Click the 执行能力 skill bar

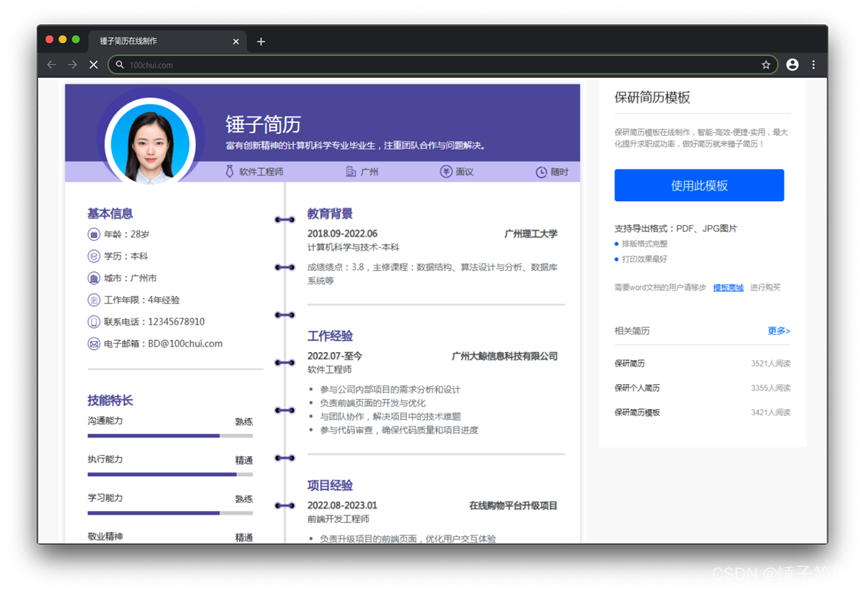pyautogui.click(x=170, y=474)
